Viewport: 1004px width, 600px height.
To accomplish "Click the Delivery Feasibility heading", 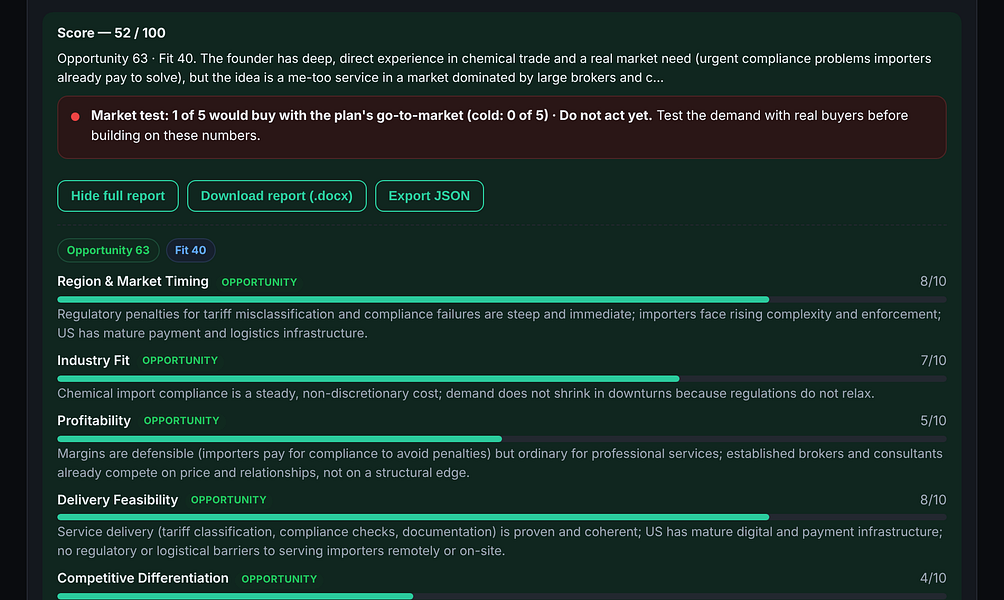I will coord(117,500).
